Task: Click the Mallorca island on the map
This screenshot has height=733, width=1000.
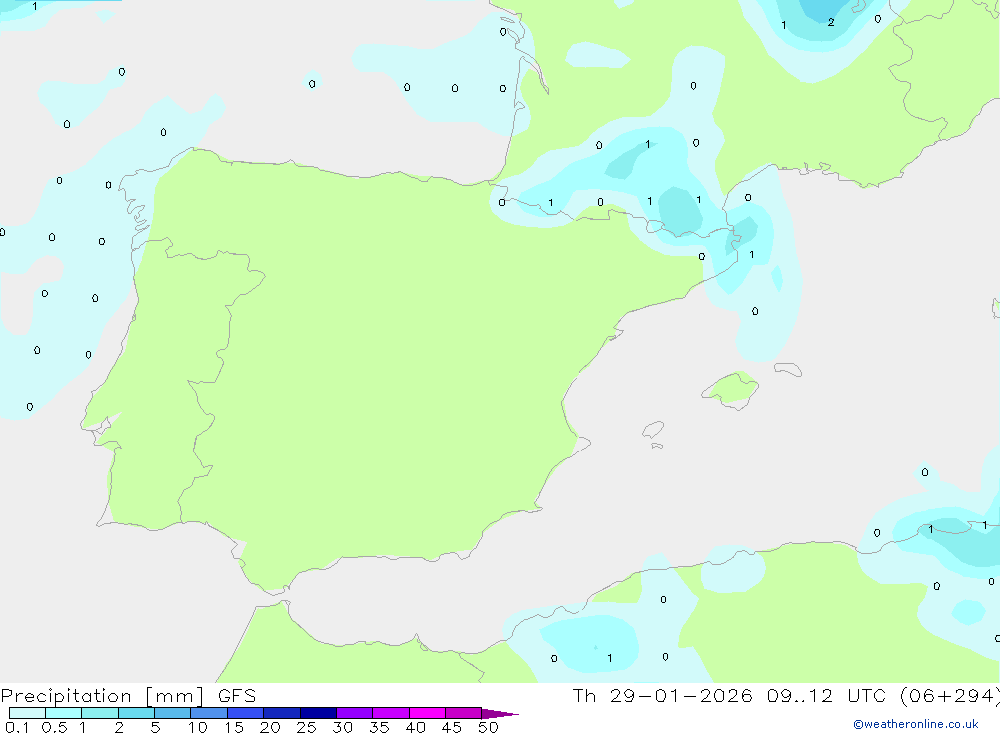Action: coord(731,389)
